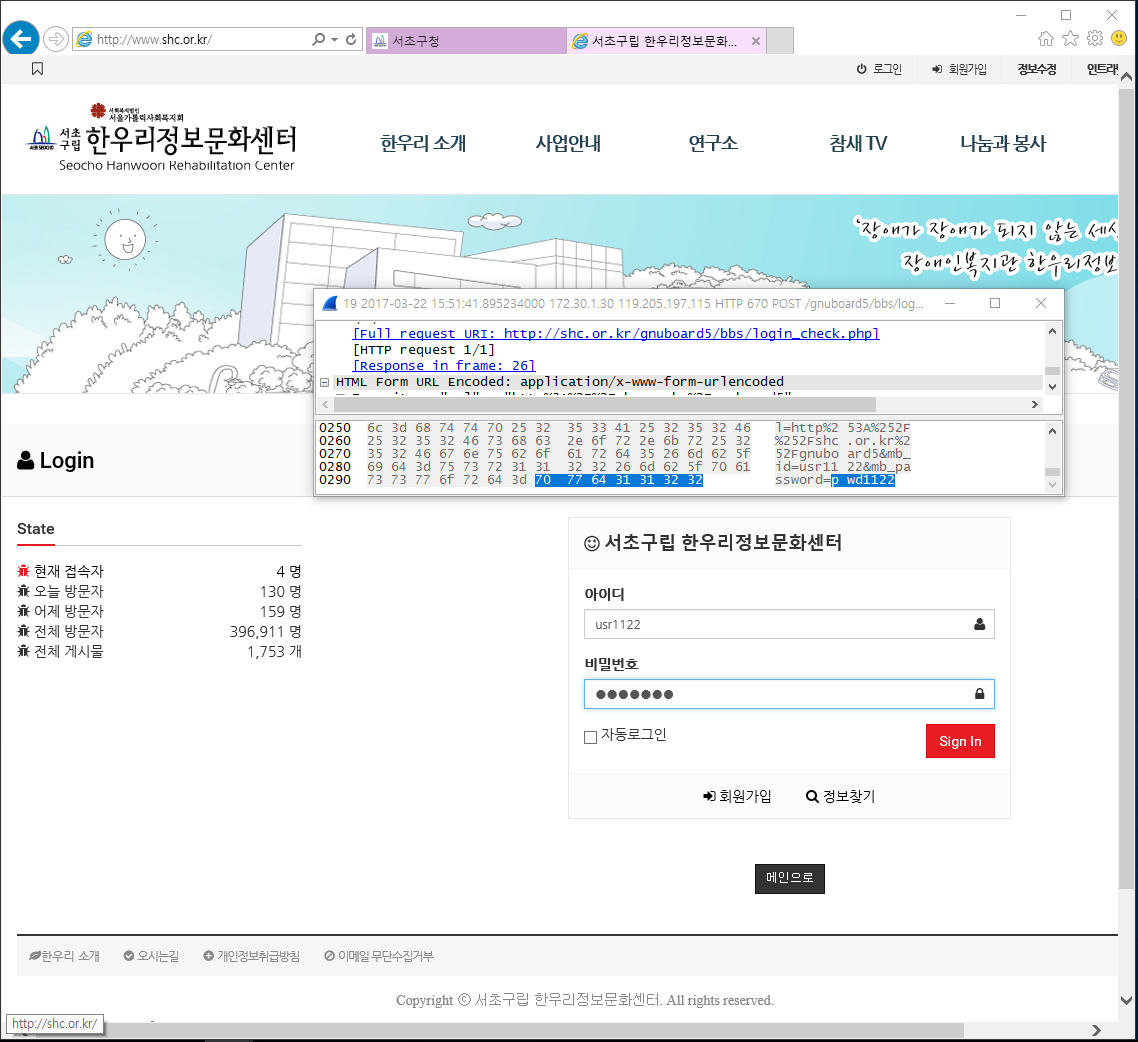The height and width of the screenshot is (1042, 1138).
Task: Click the 정보찾기 link
Action: click(x=840, y=796)
